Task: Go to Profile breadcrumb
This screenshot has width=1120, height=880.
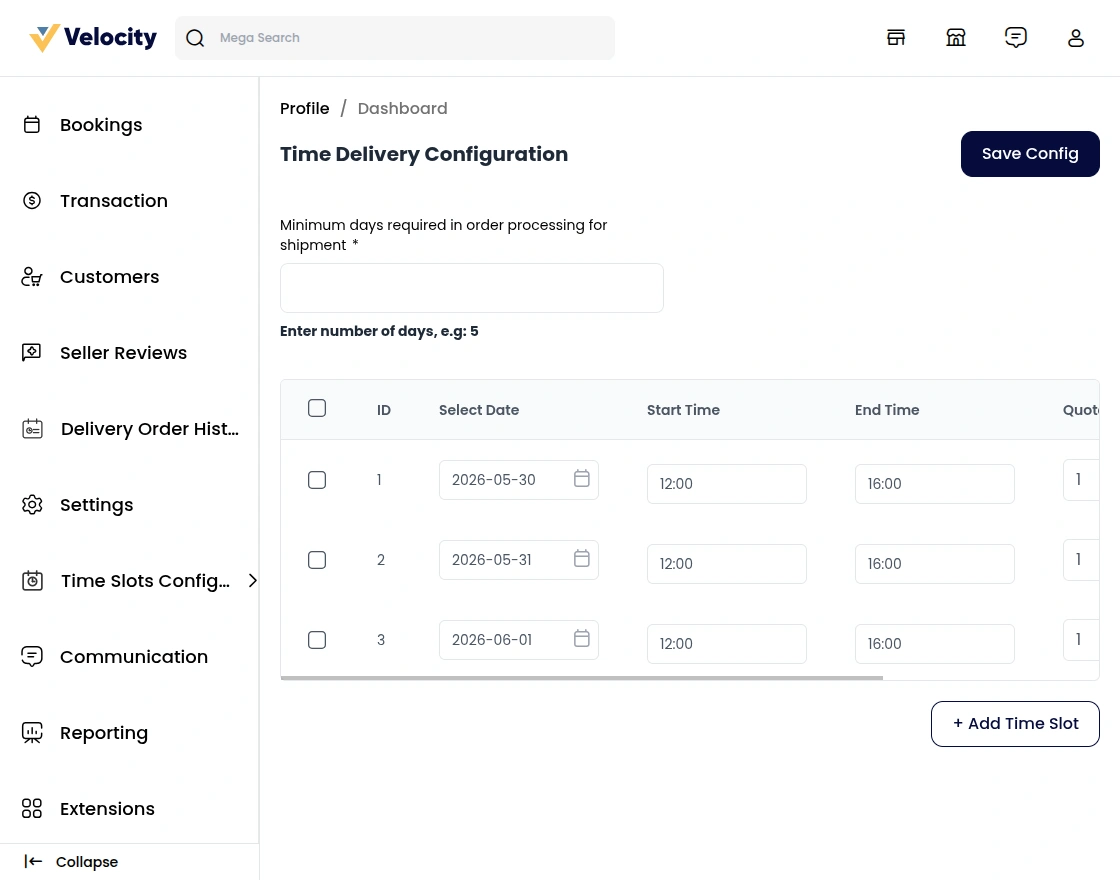Action: (x=304, y=109)
